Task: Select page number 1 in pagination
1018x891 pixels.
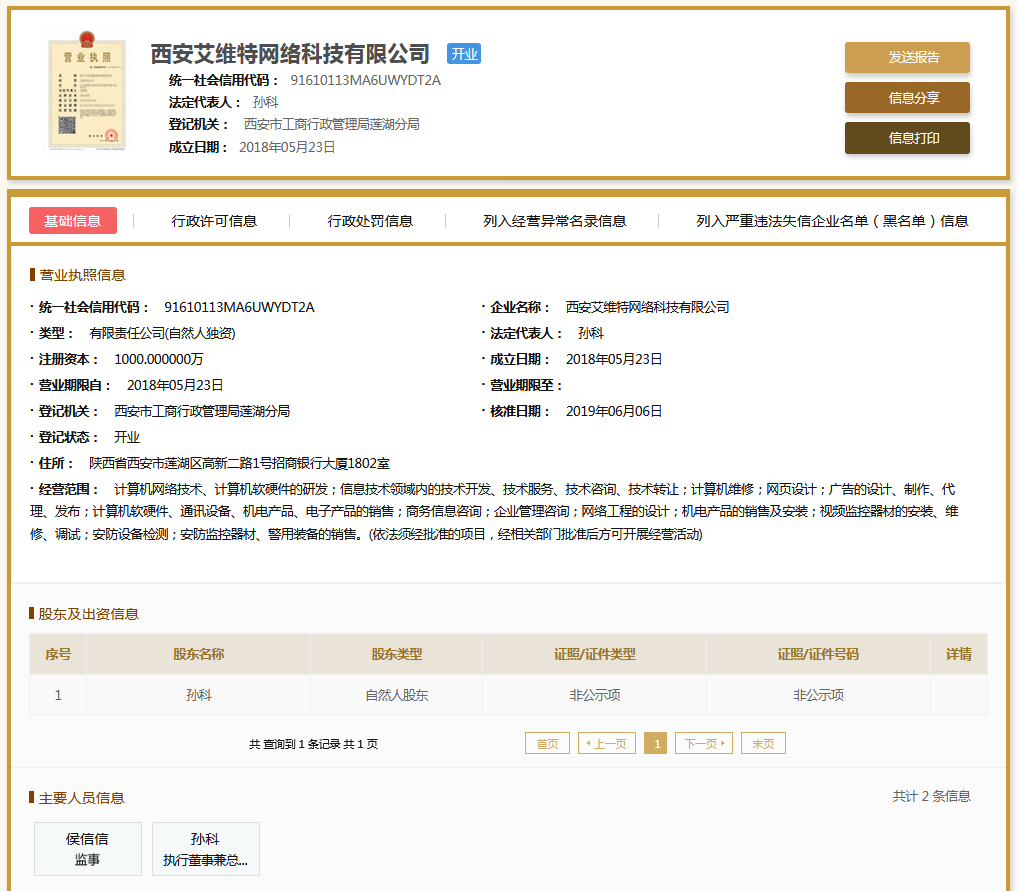Action: (x=656, y=744)
